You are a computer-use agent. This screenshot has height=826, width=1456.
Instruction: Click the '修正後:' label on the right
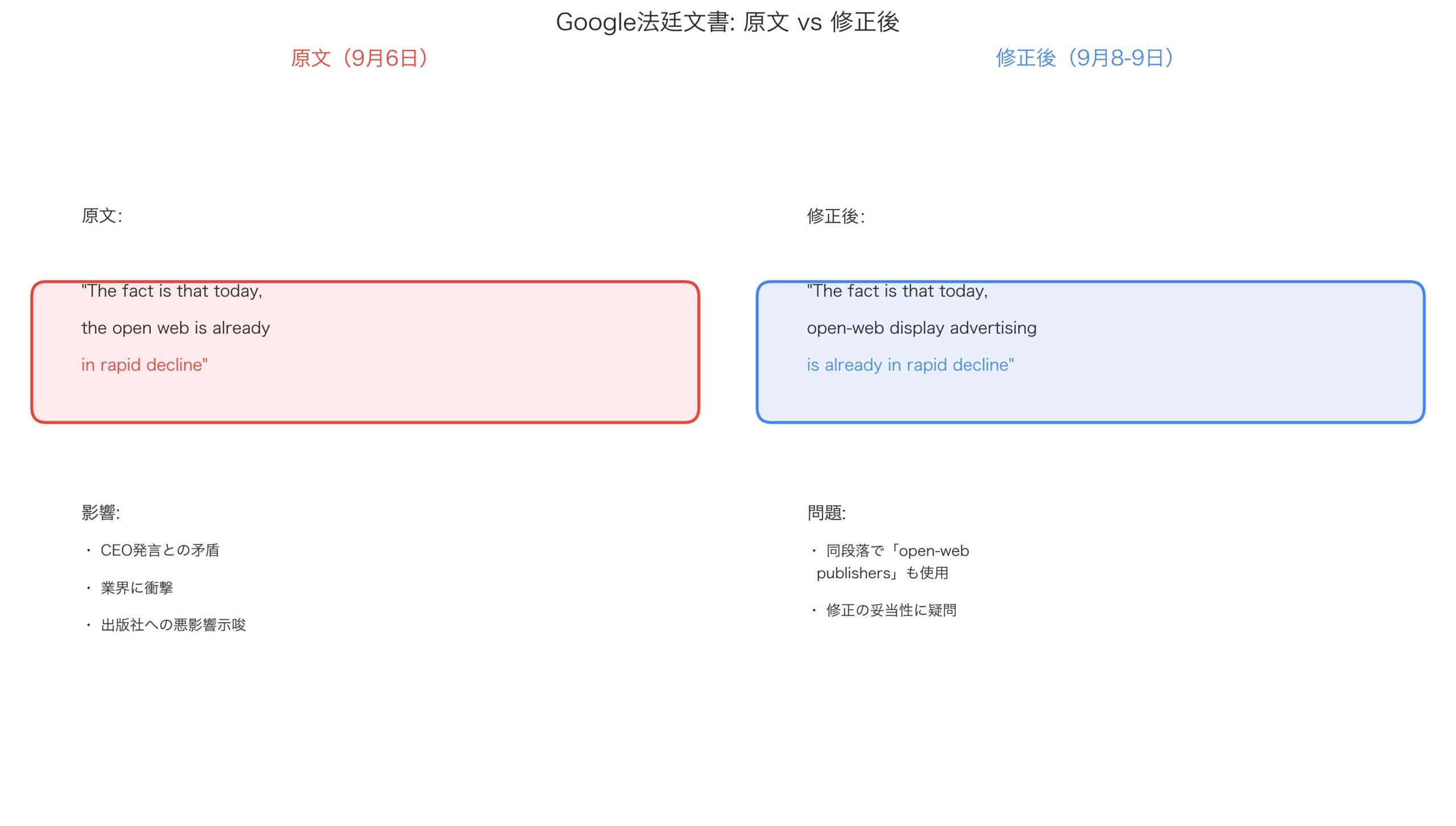coord(835,216)
